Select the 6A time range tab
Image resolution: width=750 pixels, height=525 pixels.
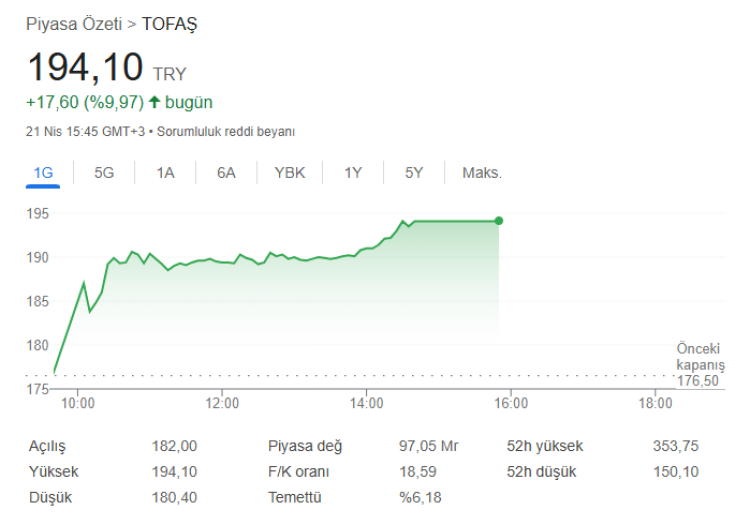coord(226,173)
